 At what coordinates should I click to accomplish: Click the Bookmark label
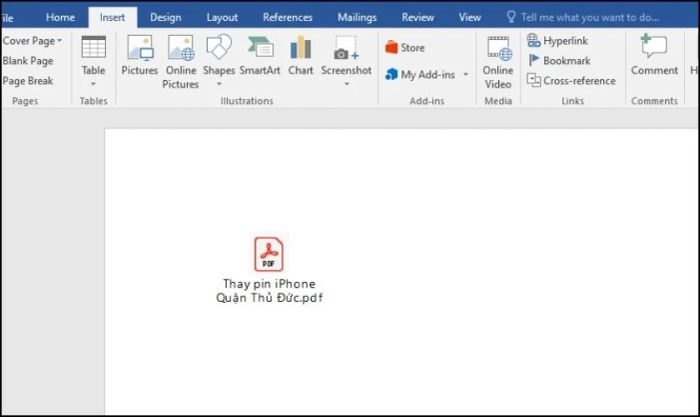(x=567, y=61)
